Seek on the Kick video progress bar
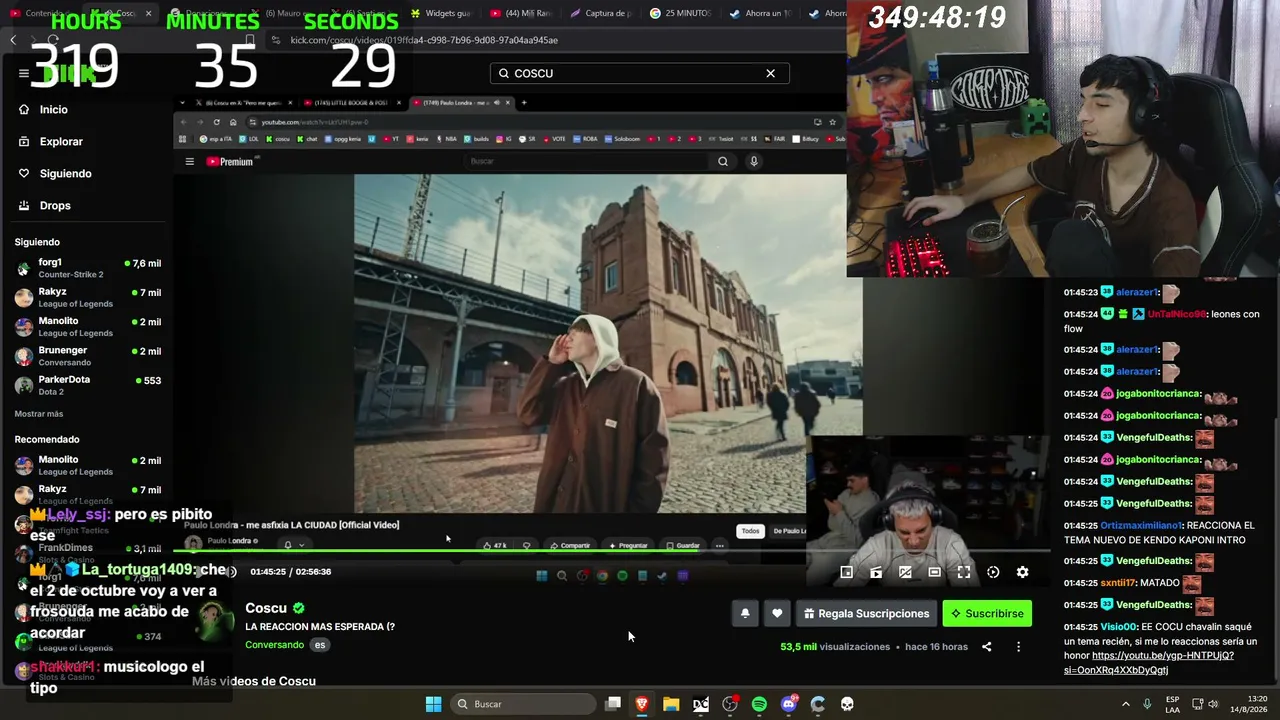The image size is (1280, 720). tap(610, 550)
